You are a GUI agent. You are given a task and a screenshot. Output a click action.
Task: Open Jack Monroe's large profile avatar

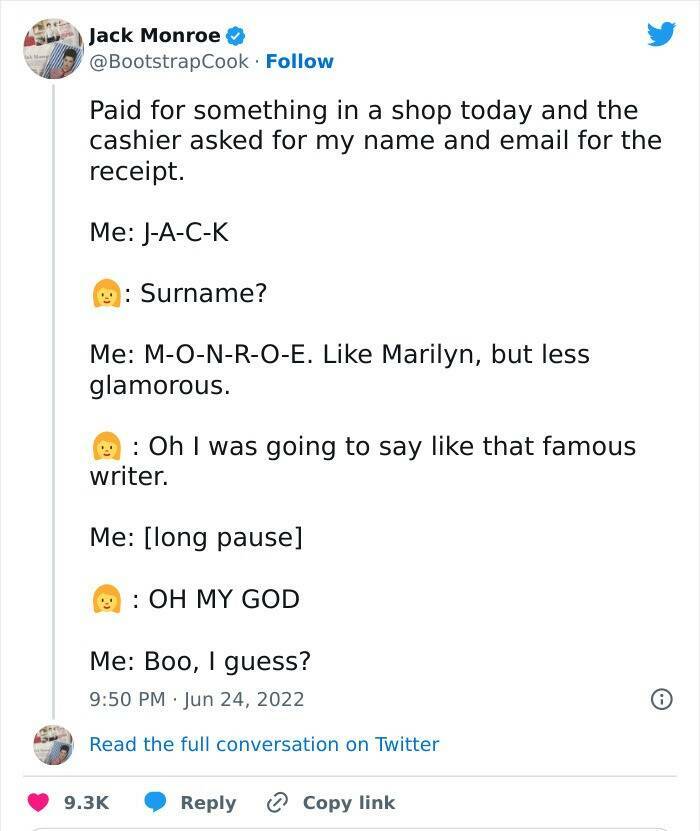coord(53,48)
